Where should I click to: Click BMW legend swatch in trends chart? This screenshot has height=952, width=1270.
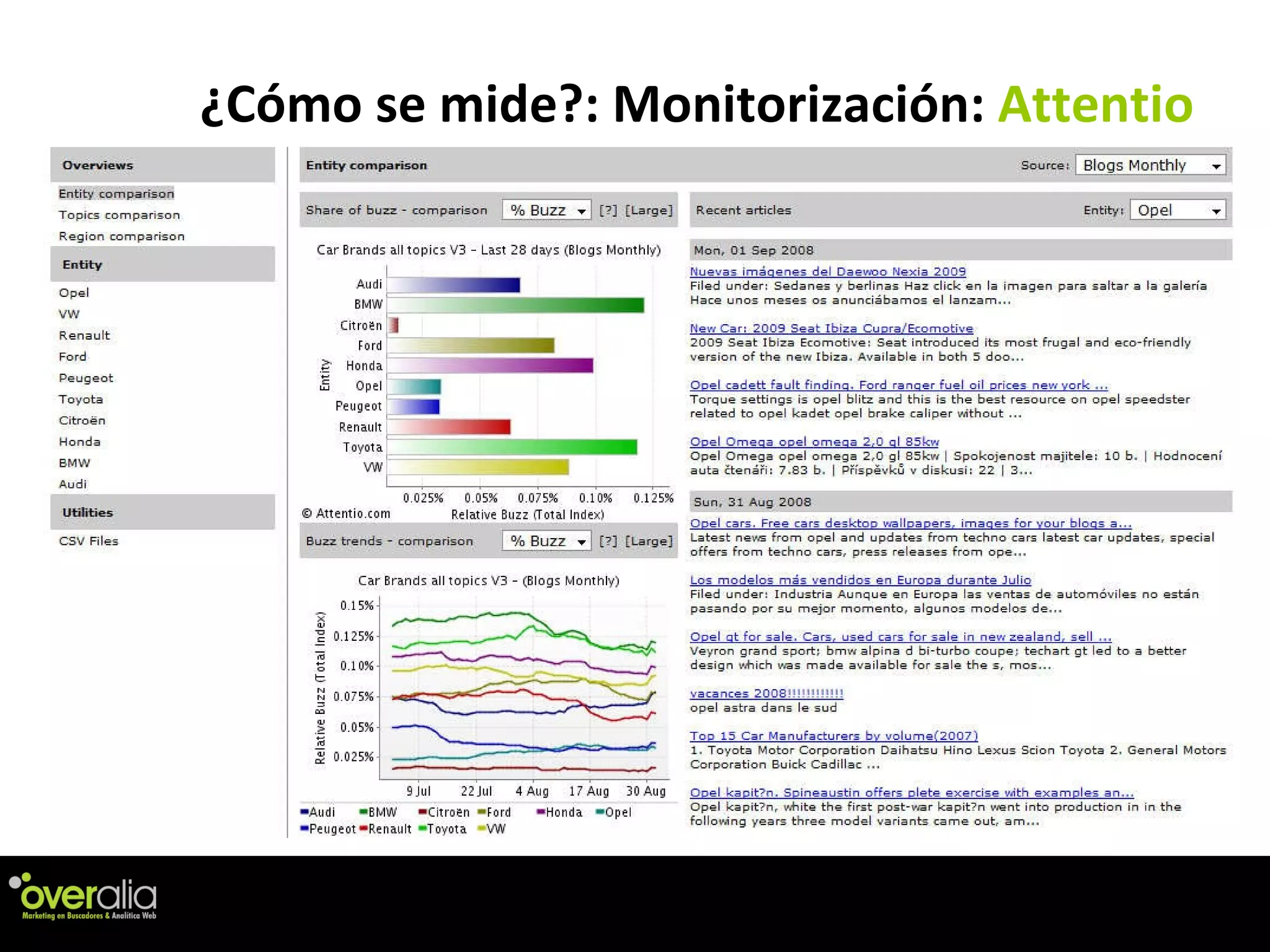coord(363,813)
